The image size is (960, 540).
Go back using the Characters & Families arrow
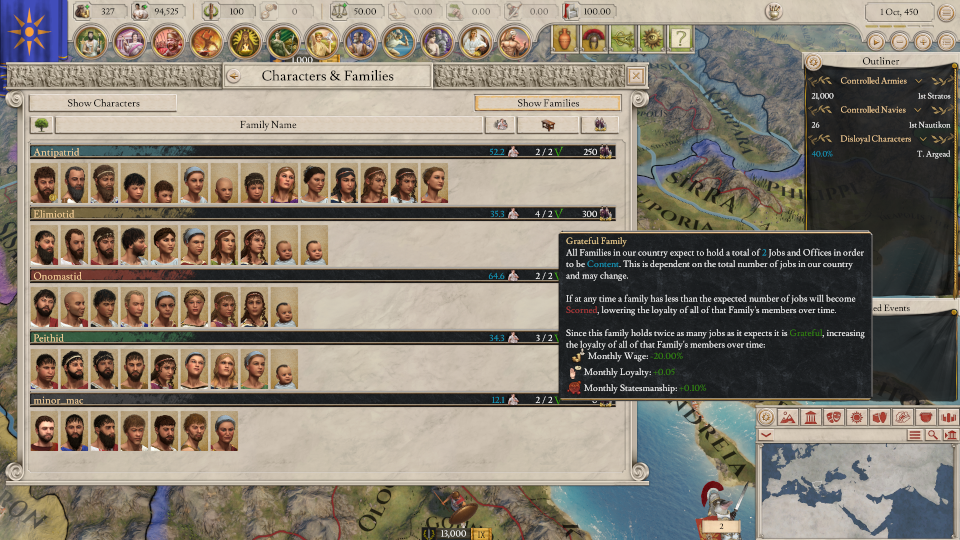pyautogui.click(x=234, y=76)
